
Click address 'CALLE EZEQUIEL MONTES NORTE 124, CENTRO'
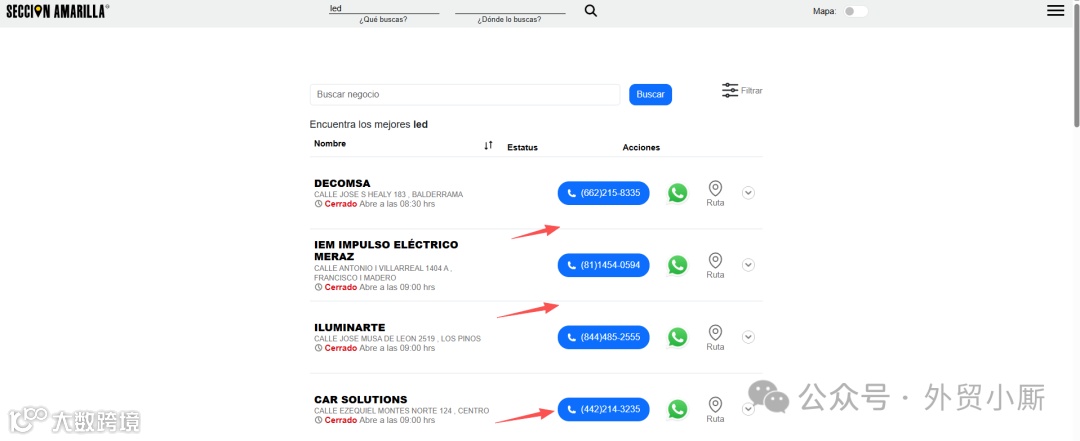click(x=402, y=411)
